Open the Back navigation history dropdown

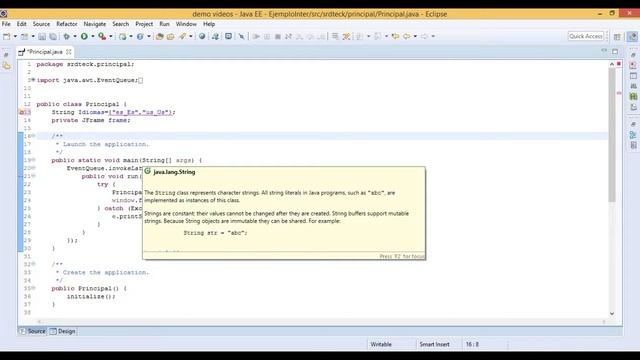click(415, 36)
